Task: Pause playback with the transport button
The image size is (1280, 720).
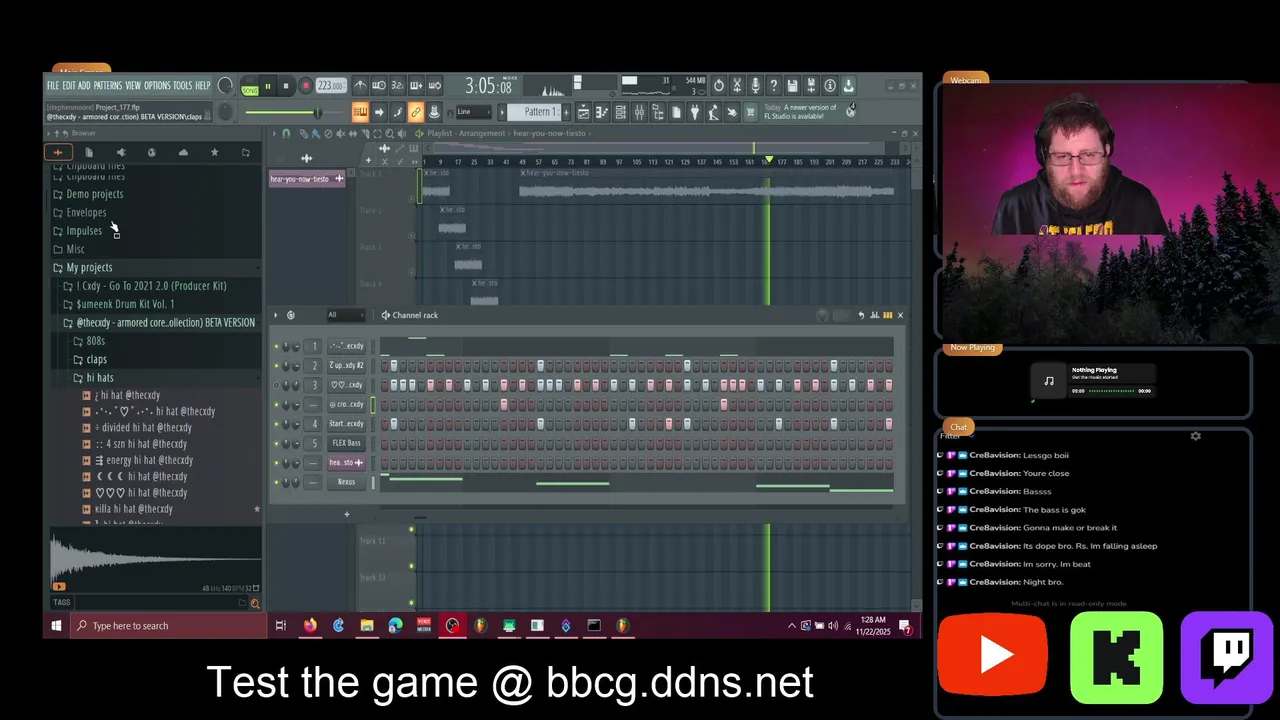Action: [268, 87]
